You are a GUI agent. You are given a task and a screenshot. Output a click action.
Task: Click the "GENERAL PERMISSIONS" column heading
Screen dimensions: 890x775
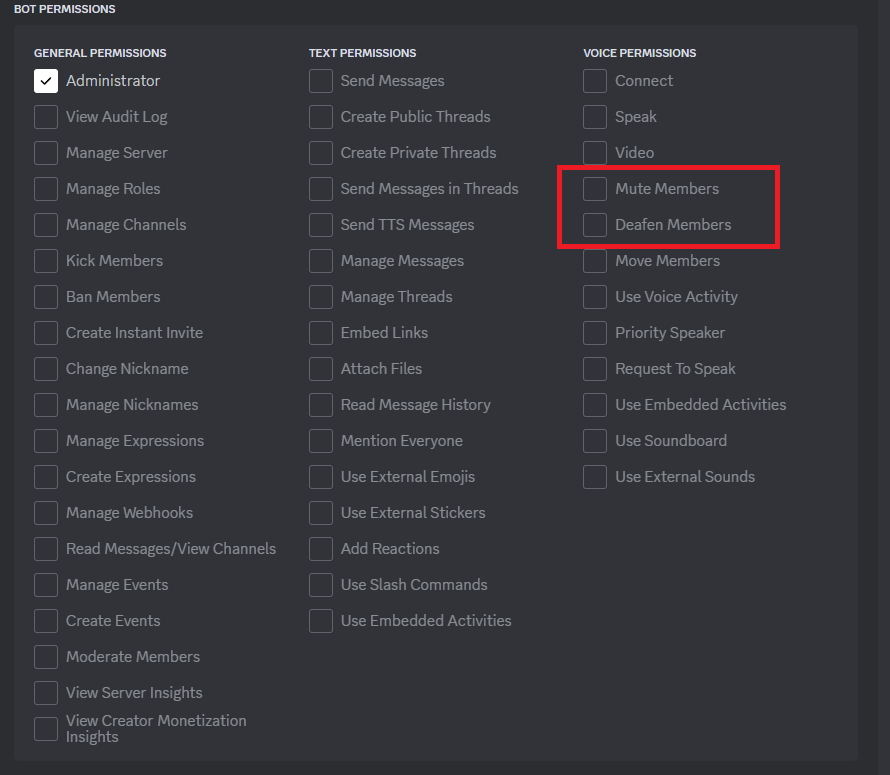pos(100,53)
